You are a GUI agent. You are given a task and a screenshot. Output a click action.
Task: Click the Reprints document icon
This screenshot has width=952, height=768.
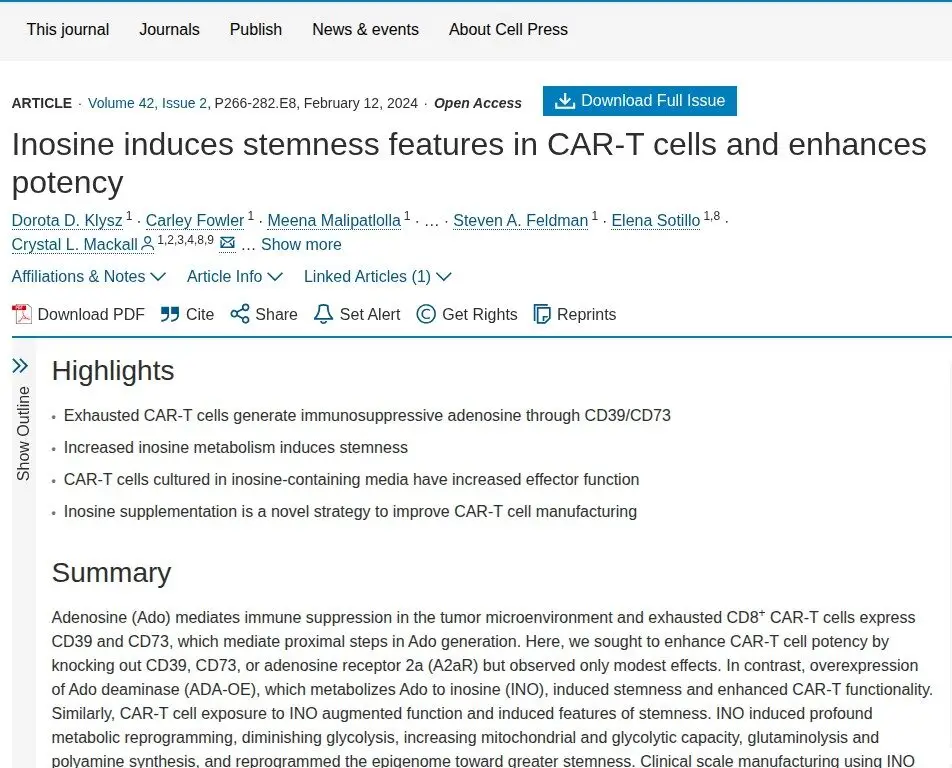click(542, 314)
